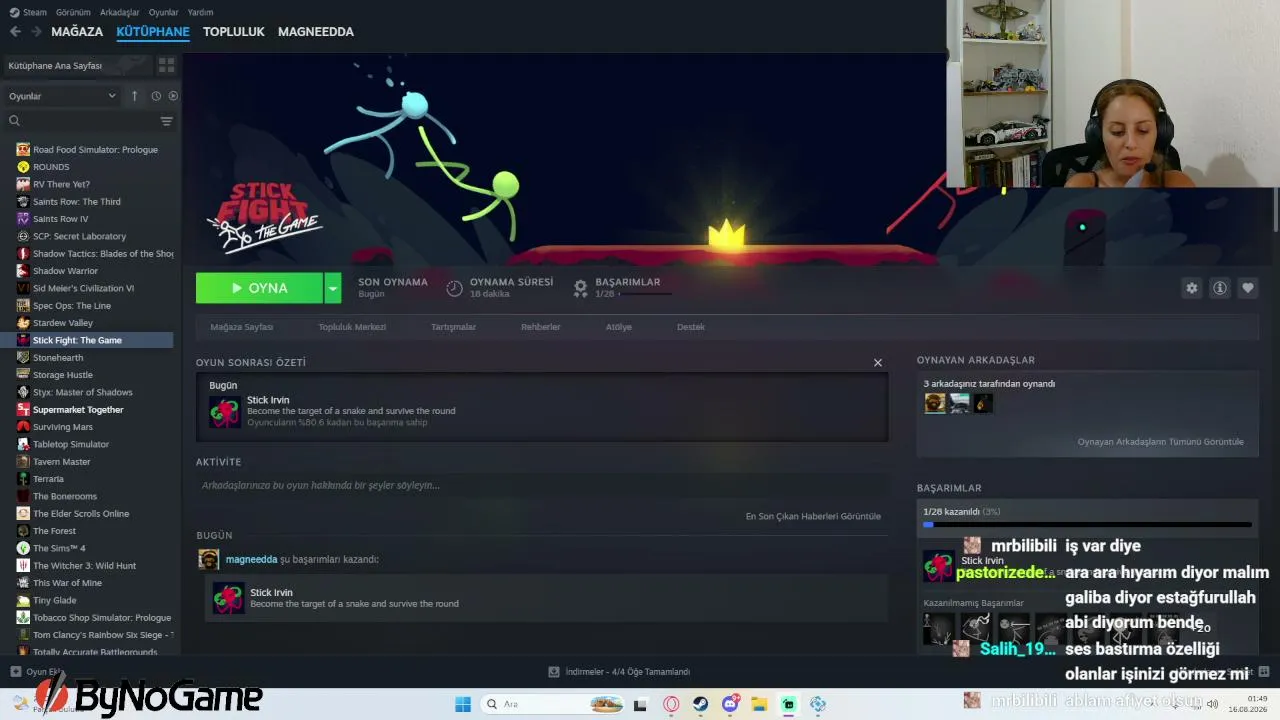
Task: Go to the KÜTÜPHANE tab
Action: tap(153, 32)
